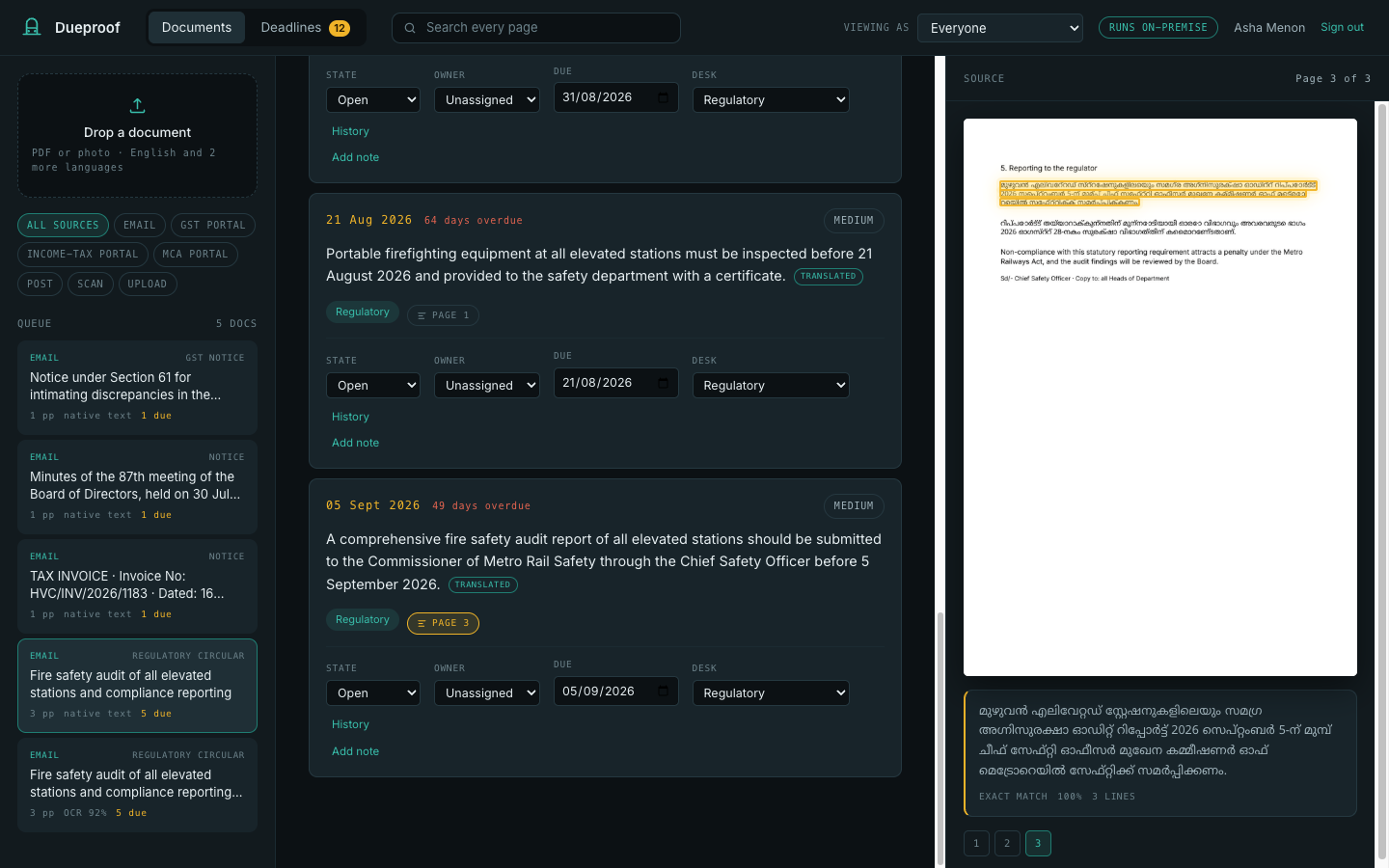
Task: Focus the Search every page field
Action: [x=536, y=28]
